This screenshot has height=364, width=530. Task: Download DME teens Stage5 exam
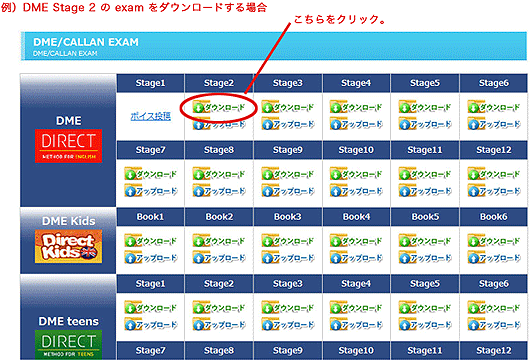(x=425, y=308)
